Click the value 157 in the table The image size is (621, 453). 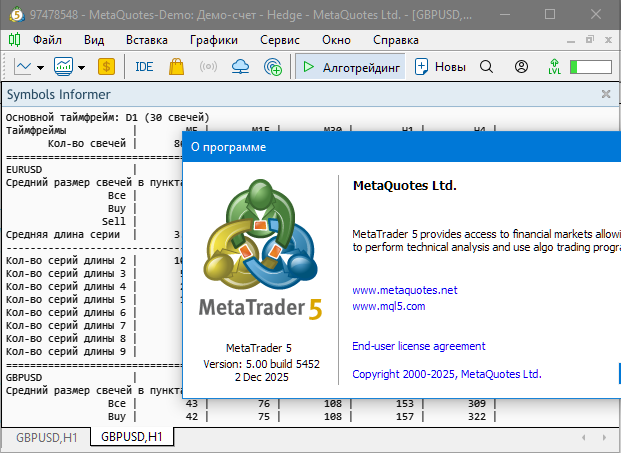tap(405, 417)
